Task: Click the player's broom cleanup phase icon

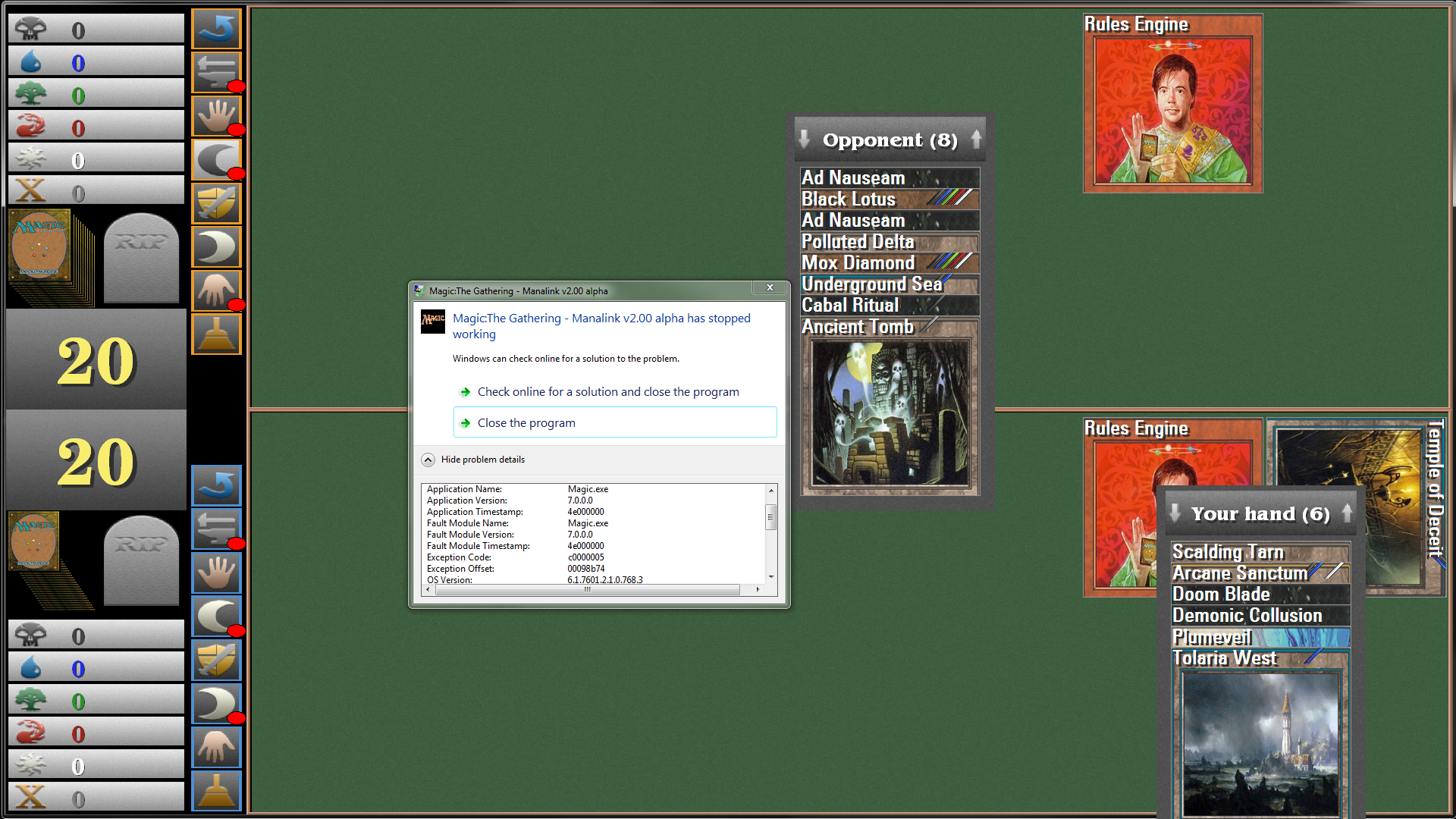Action: pyautogui.click(x=216, y=791)
